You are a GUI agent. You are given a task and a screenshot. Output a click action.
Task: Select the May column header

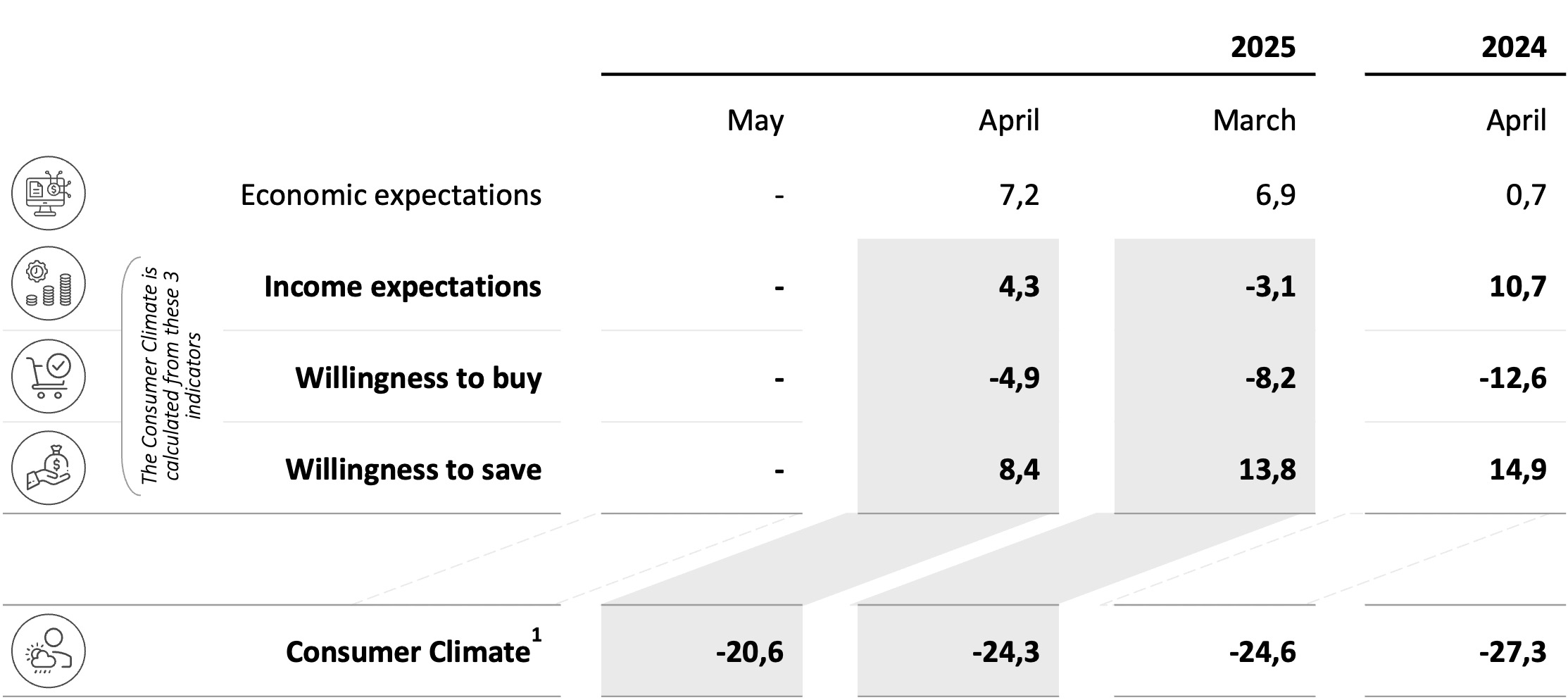[755, 120]
